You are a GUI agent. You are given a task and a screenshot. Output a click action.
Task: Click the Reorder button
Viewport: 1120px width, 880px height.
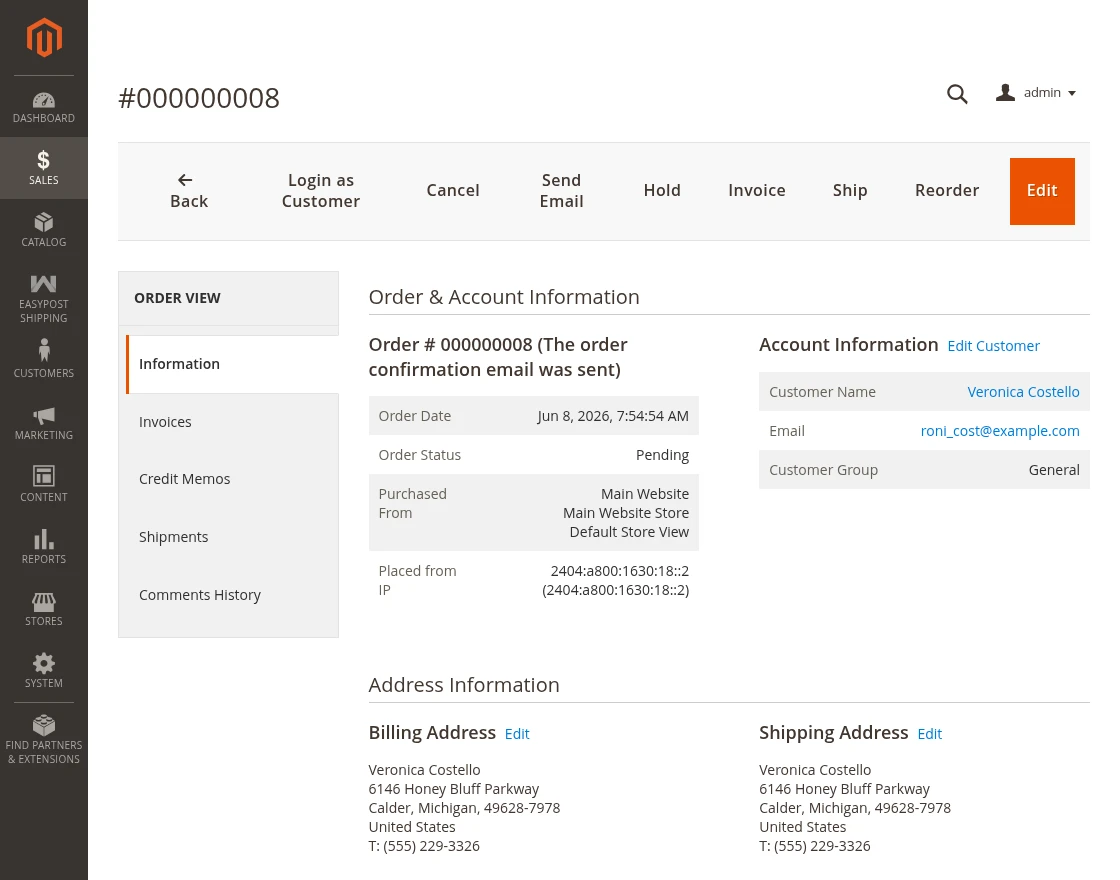[x=947, y=191]
